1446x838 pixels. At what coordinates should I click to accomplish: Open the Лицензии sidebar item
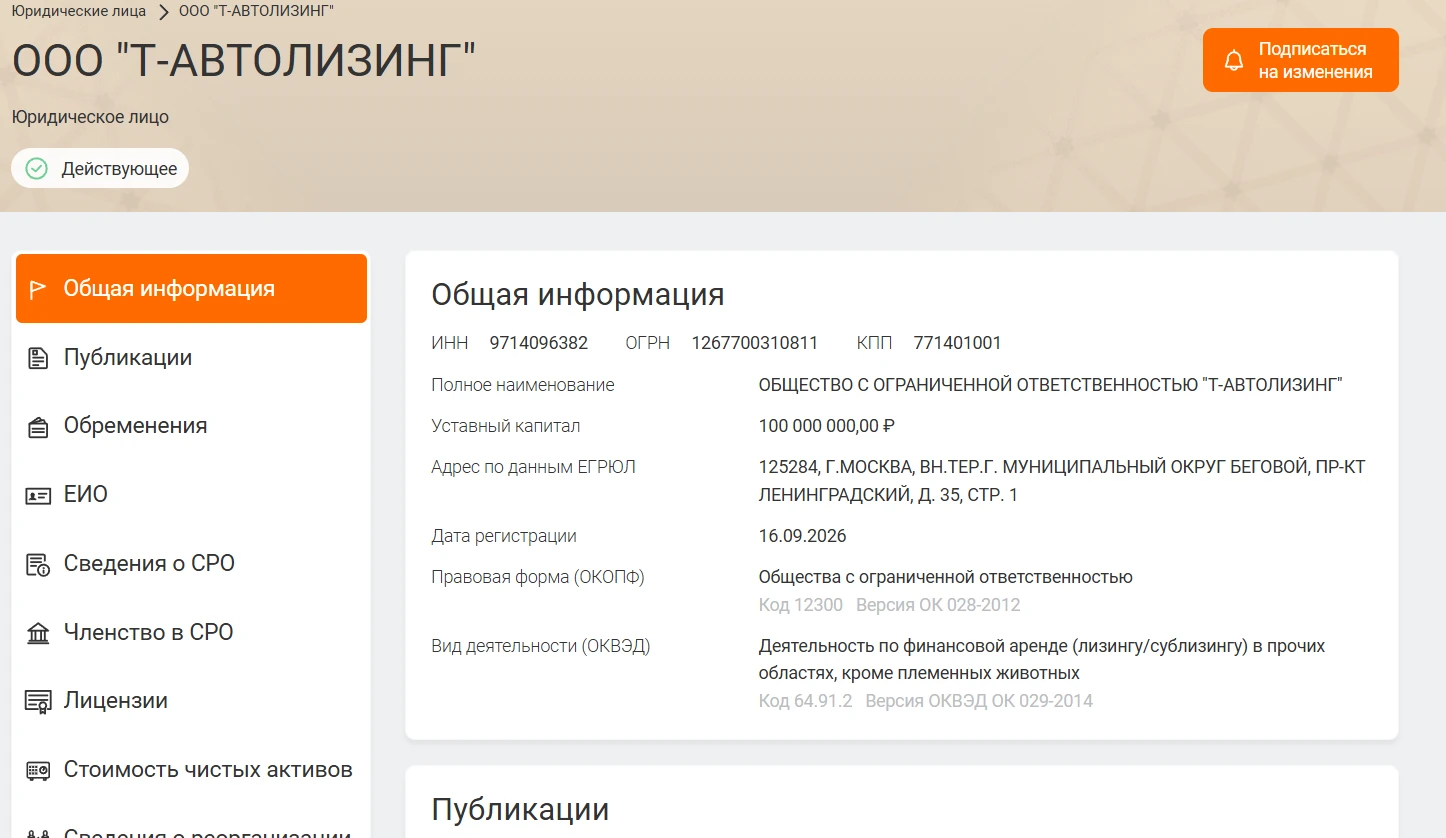191,701
